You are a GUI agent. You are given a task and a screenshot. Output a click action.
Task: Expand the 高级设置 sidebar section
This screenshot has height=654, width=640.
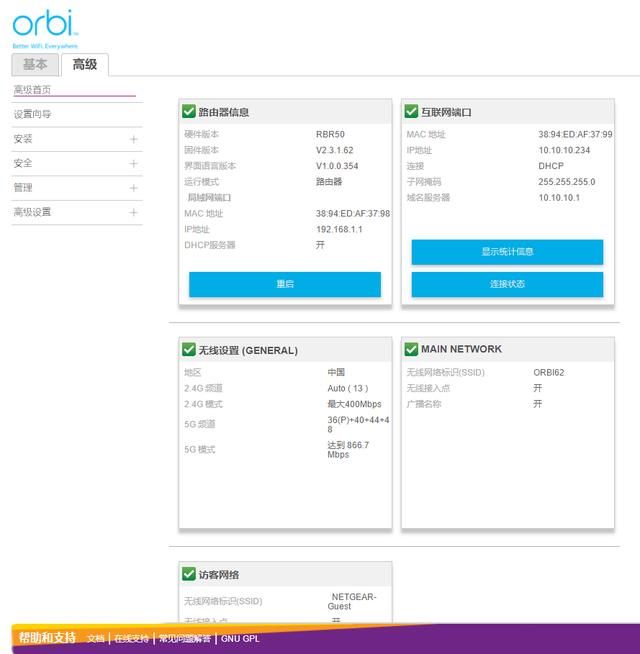point(77,212)
